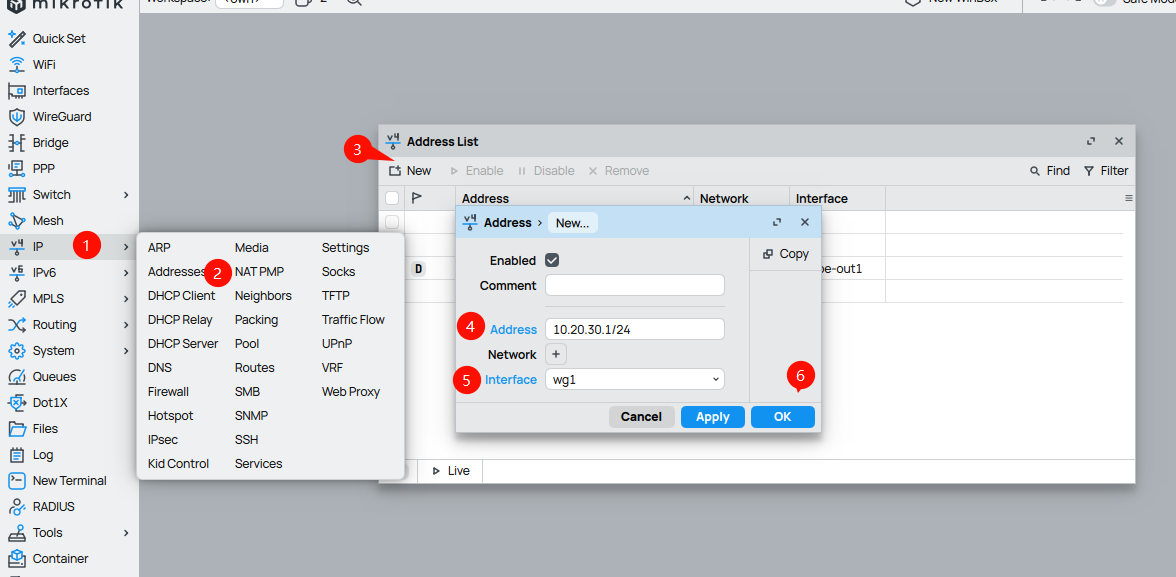The image size is (1176, 577).
Task: Click the Find search icon
Action: [1035, 171]
